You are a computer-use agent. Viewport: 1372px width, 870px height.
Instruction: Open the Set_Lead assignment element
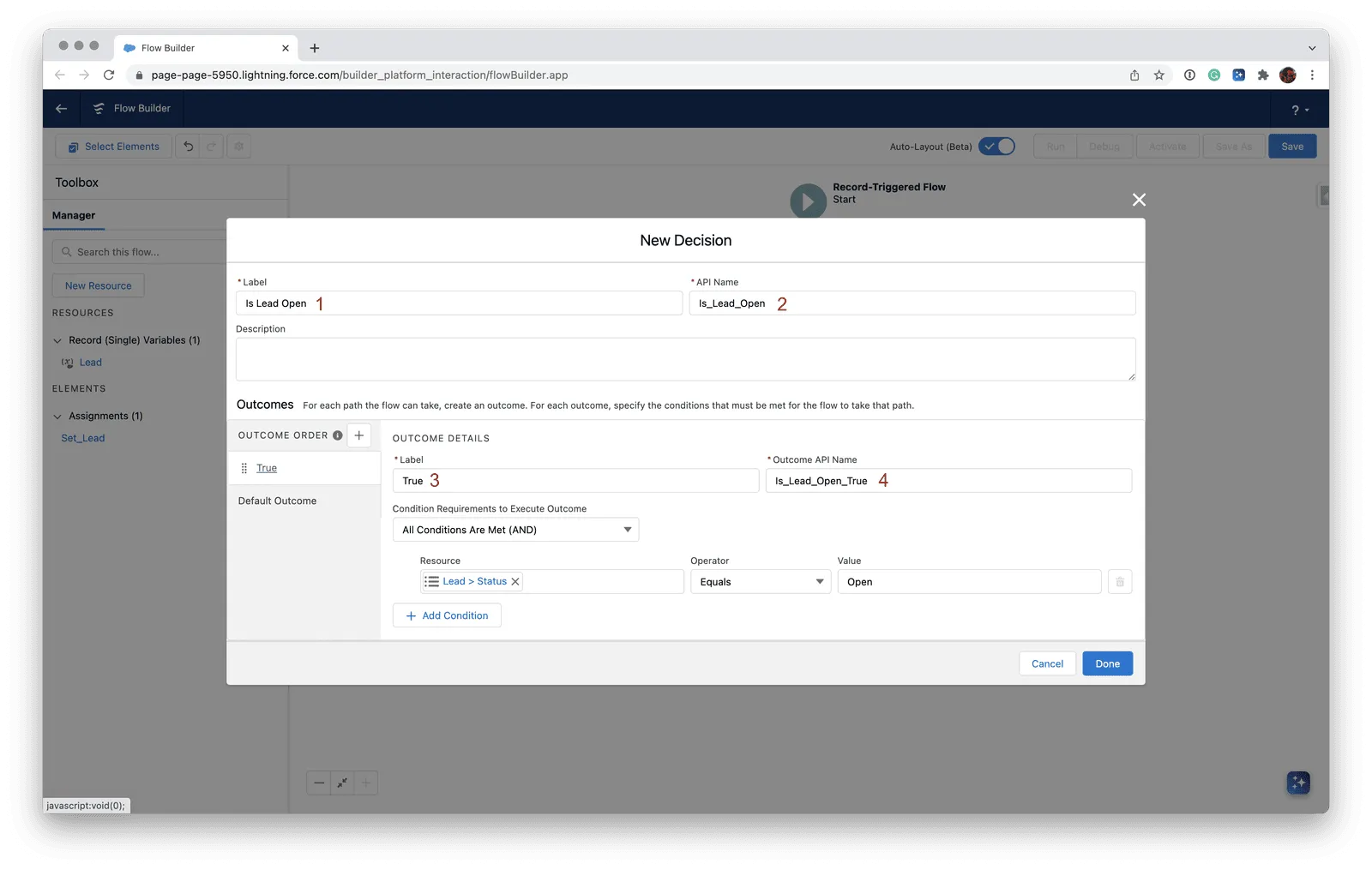tap(83, 438)
